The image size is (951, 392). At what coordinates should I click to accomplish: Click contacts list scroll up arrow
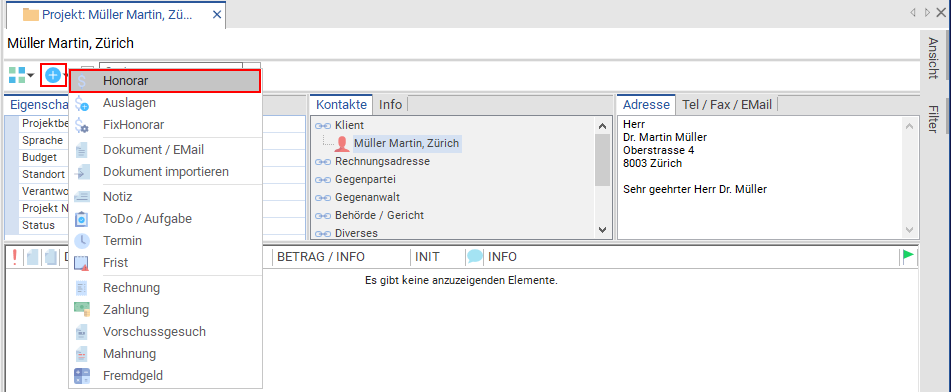(x=602, y=126)
